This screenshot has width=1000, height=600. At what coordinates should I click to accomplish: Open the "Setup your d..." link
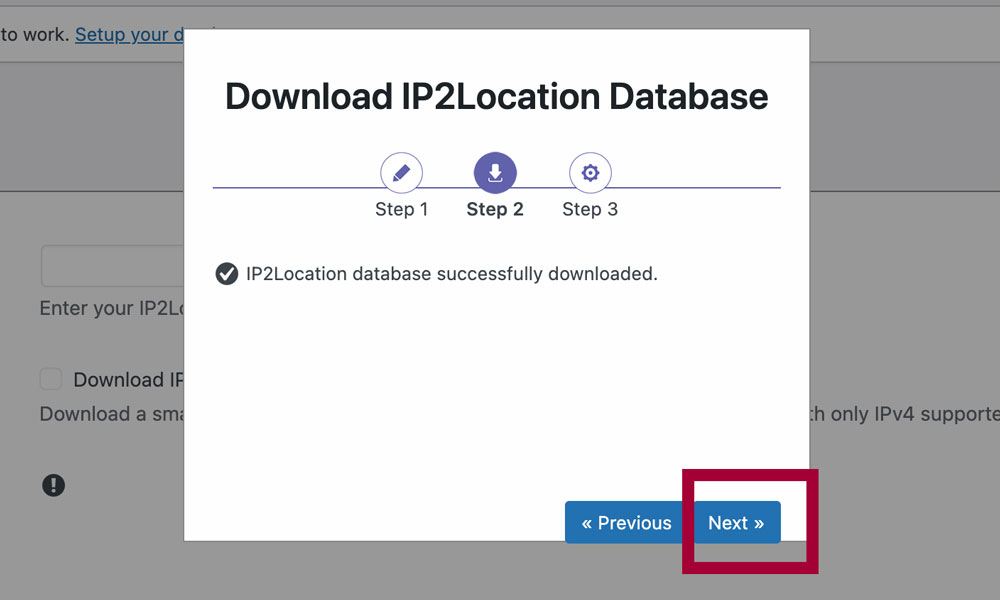pos(129,35)
